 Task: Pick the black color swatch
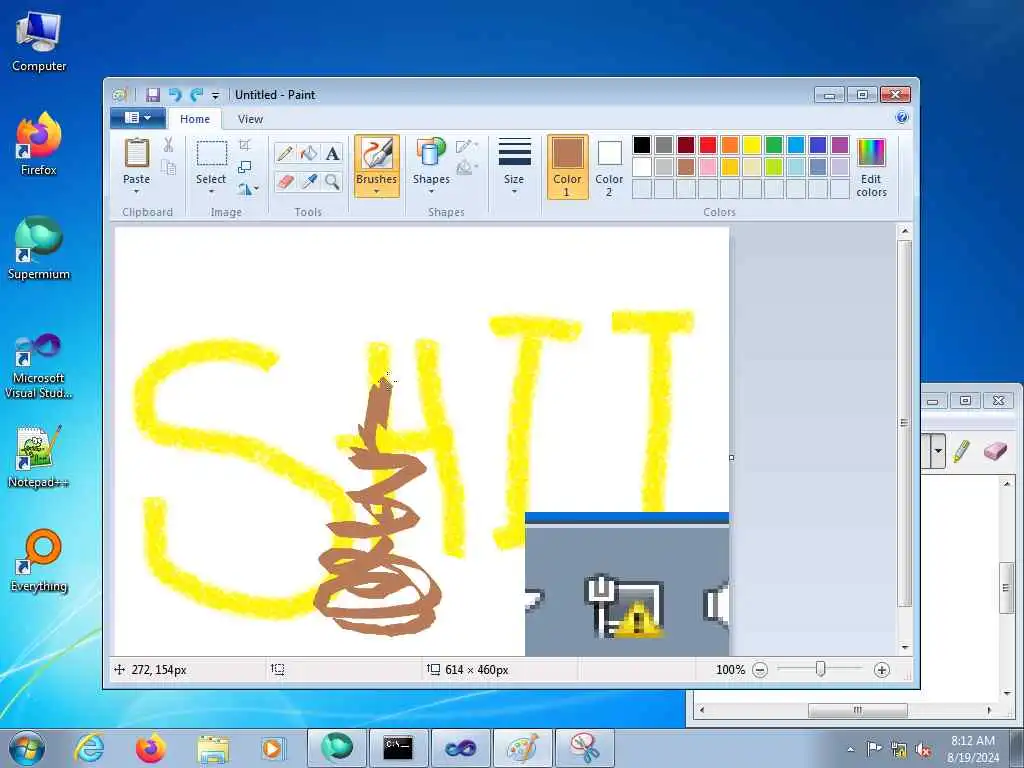[642, 145]
